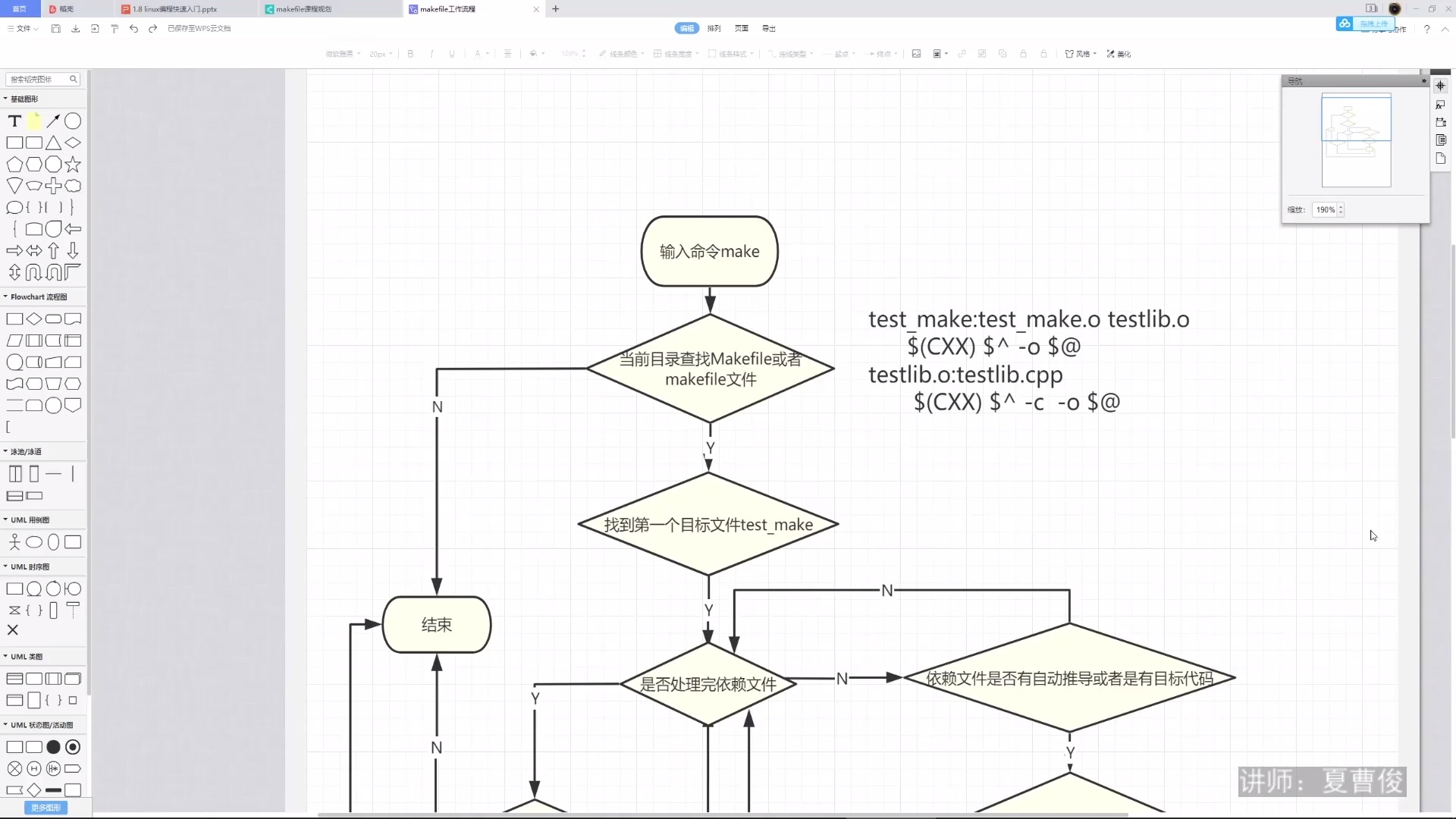Viewport: 1456px width, 819px height.
Task: Select the 结束 end node in flowchart
Action: click(x=437, y=625)
